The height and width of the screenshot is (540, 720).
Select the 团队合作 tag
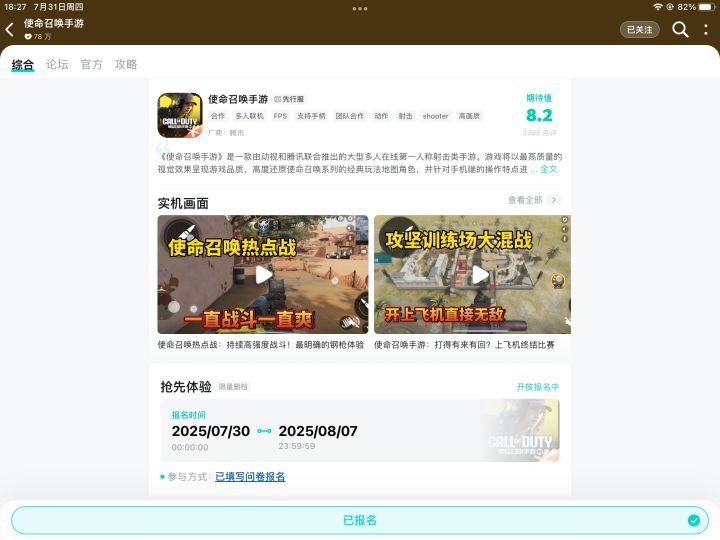coord(349,116)
